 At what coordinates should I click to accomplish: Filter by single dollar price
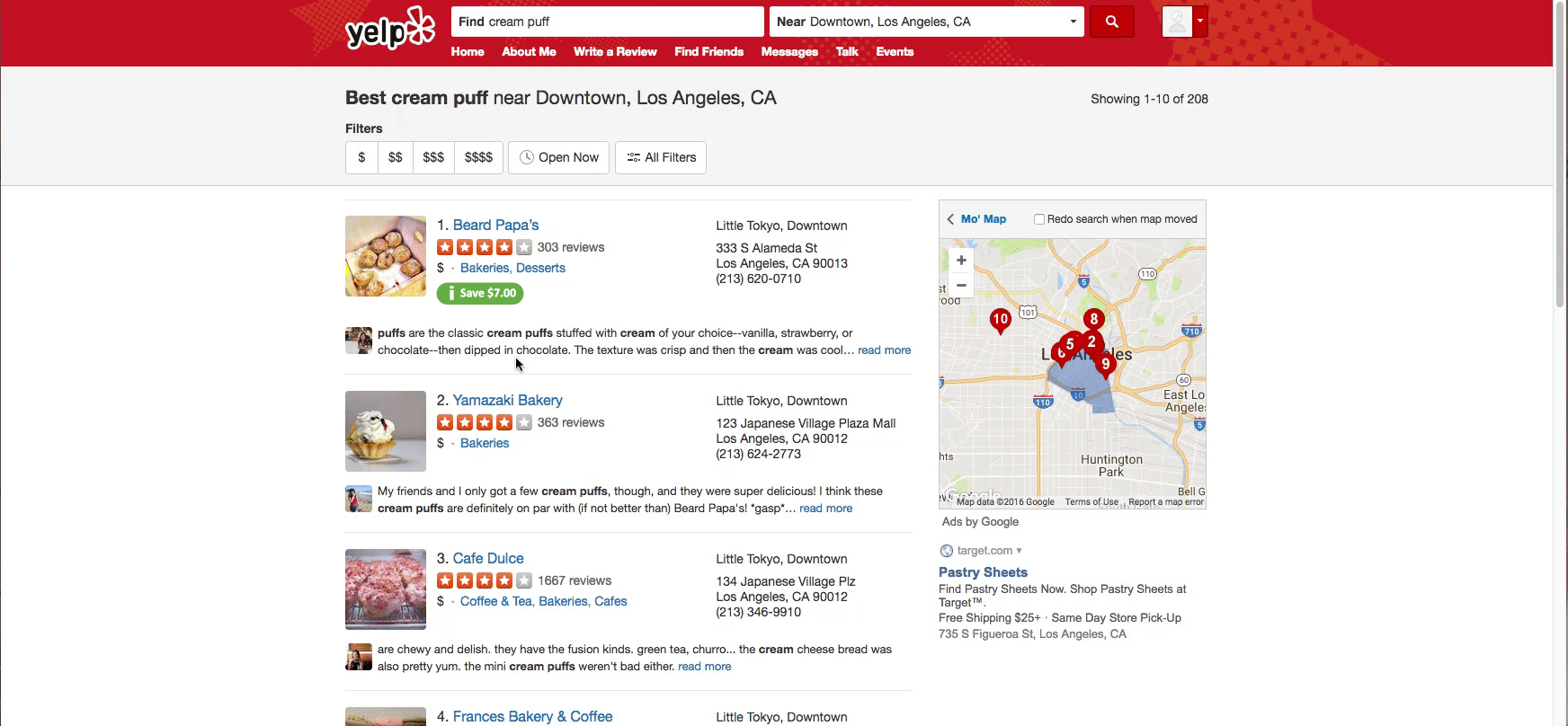(x=361, y=157)
